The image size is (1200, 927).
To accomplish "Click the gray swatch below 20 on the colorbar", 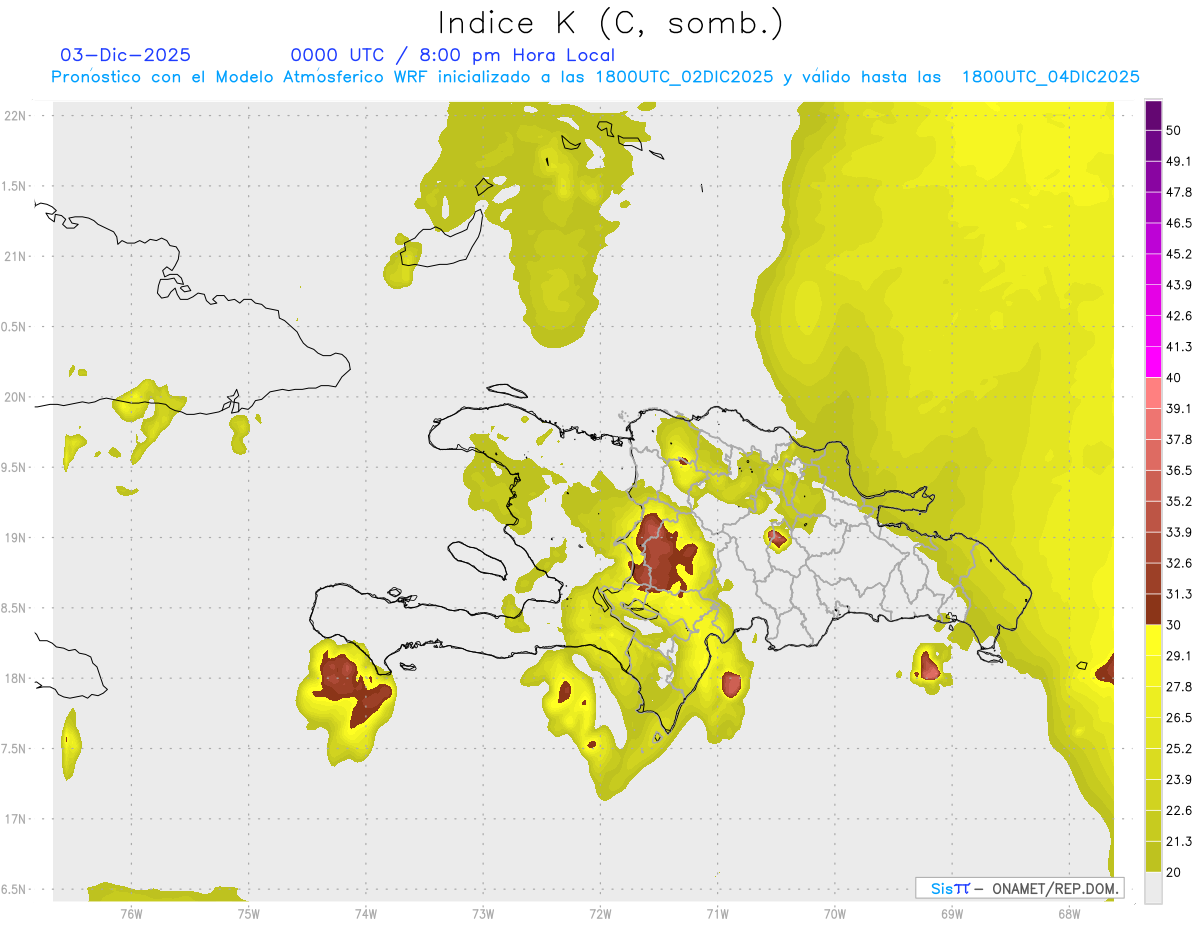I will [1153, 888].
